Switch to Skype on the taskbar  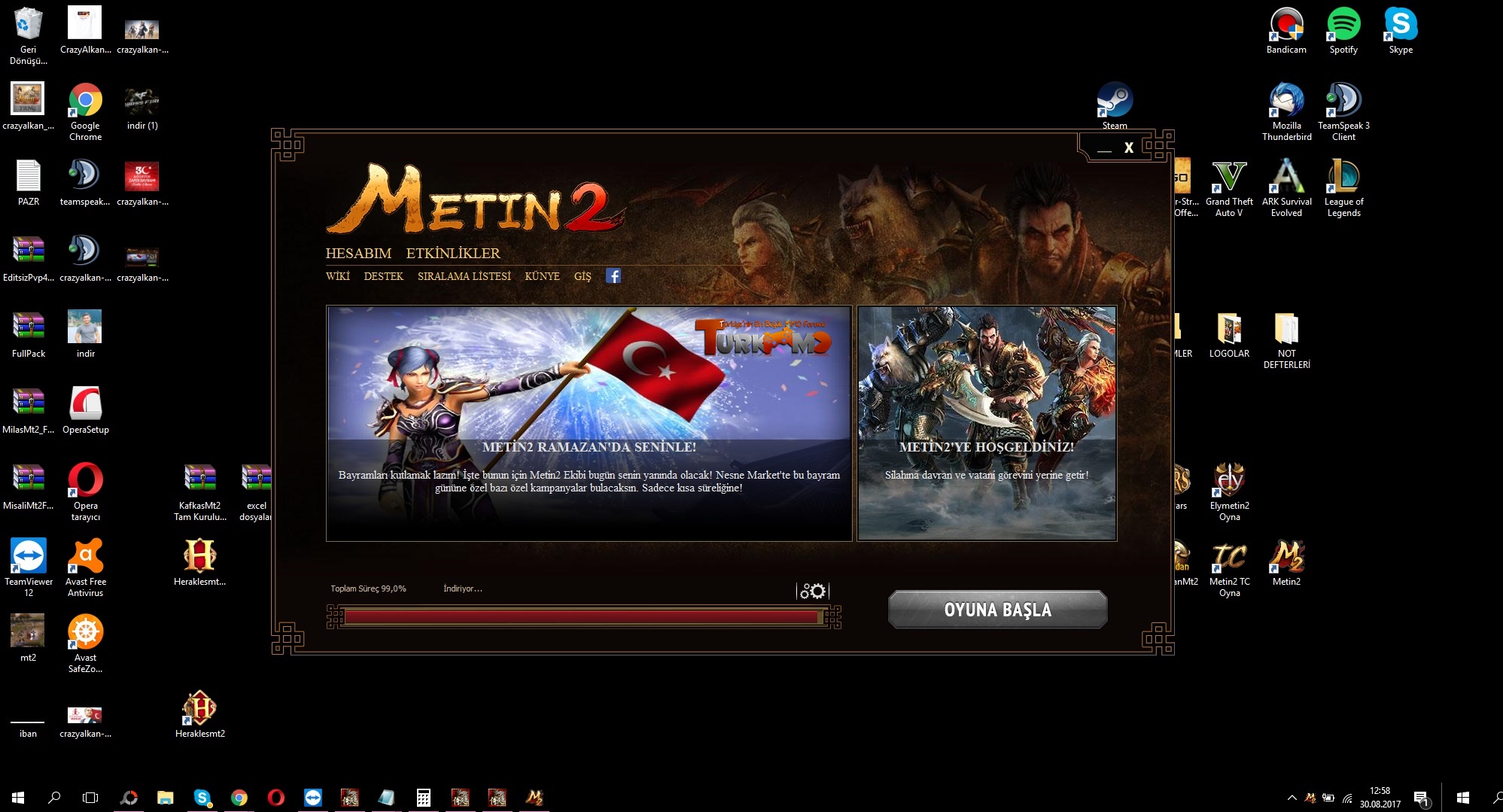pos(202,798)
